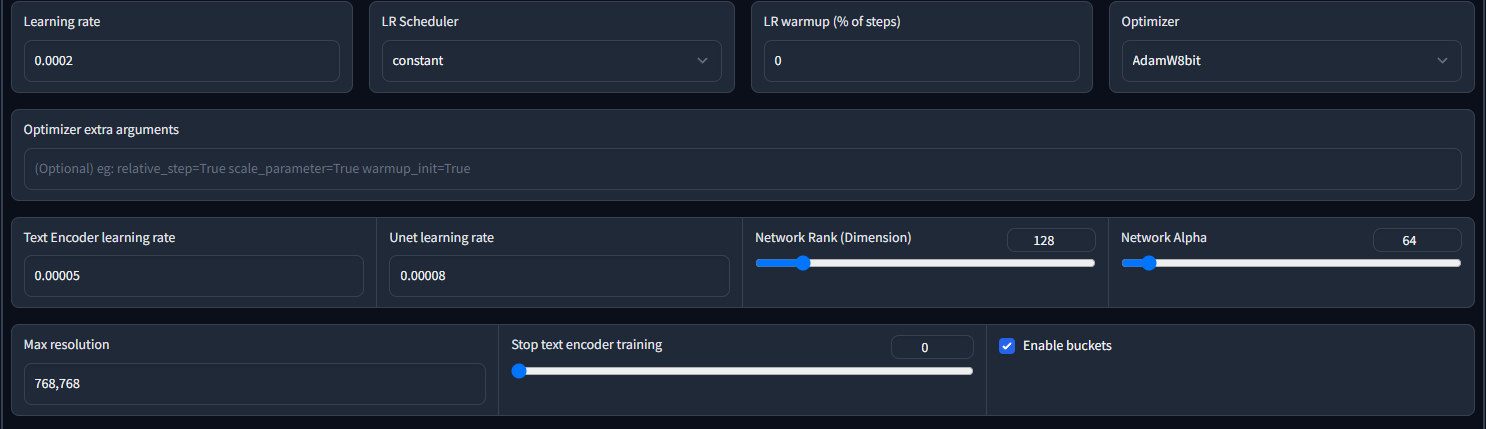Click the middle of the Network Alpha slider track

[1291, 263]
